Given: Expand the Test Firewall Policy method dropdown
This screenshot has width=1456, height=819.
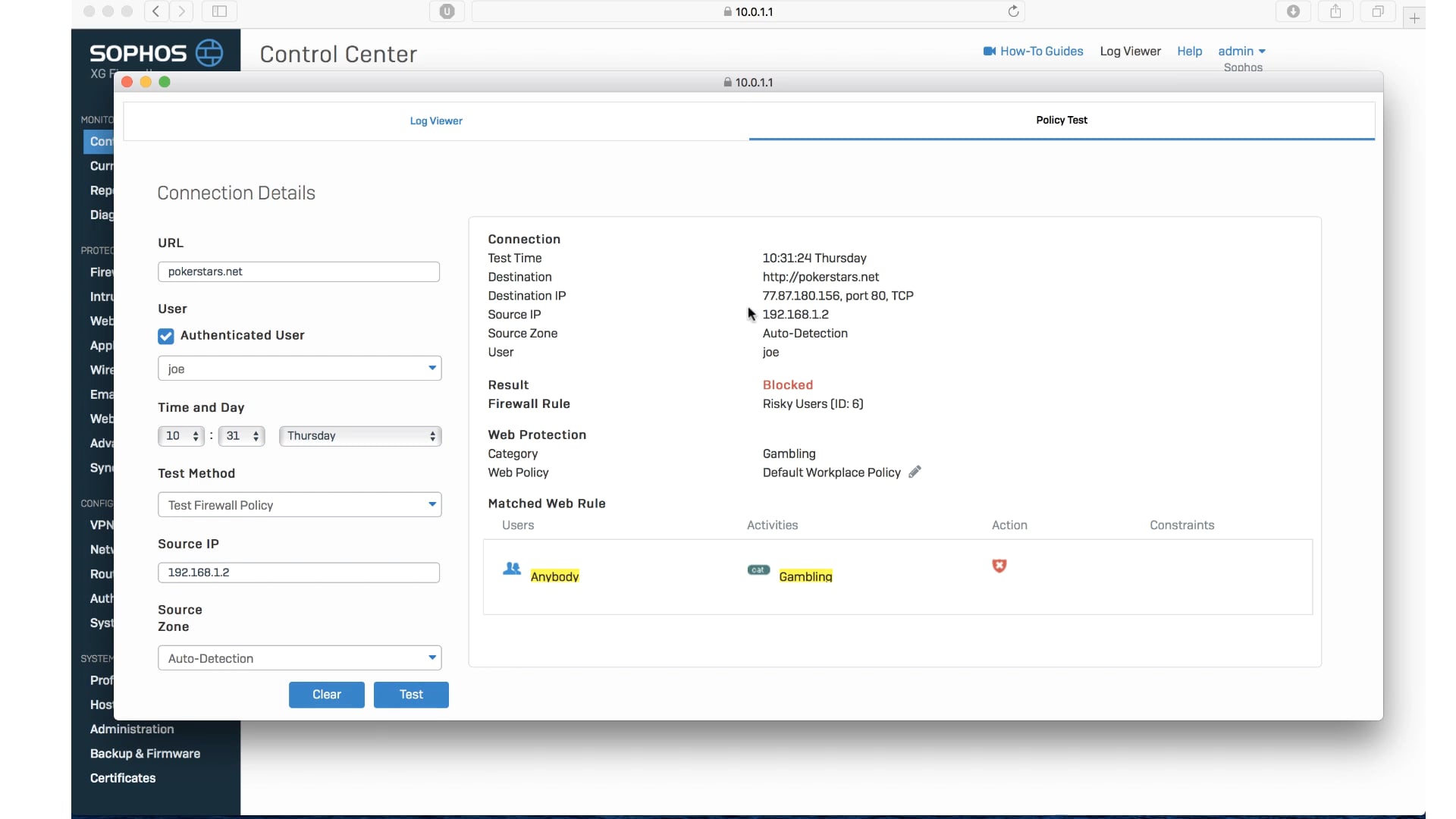Looking at the screenshot, I should point(300,505).
